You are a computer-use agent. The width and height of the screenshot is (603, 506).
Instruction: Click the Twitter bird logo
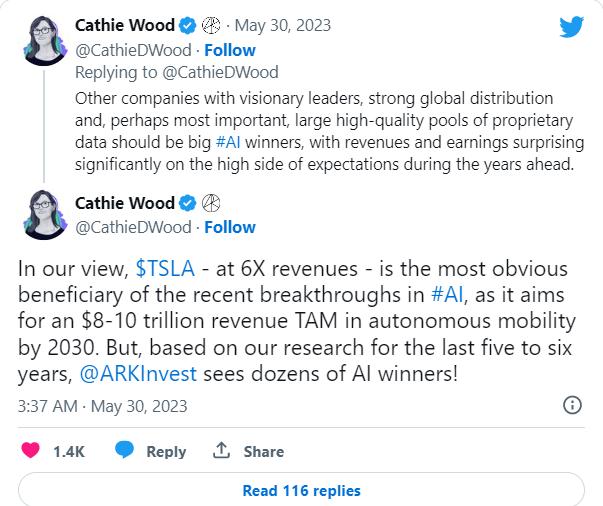pyautogui.click(x=571, y=27)
